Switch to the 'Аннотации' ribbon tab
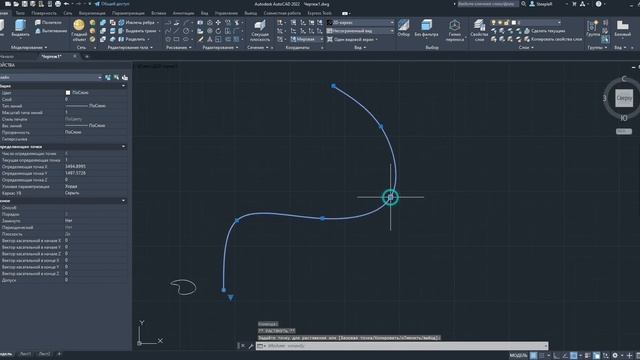The height and width of the screenshot is (360, 640). [x=183, y=13]
